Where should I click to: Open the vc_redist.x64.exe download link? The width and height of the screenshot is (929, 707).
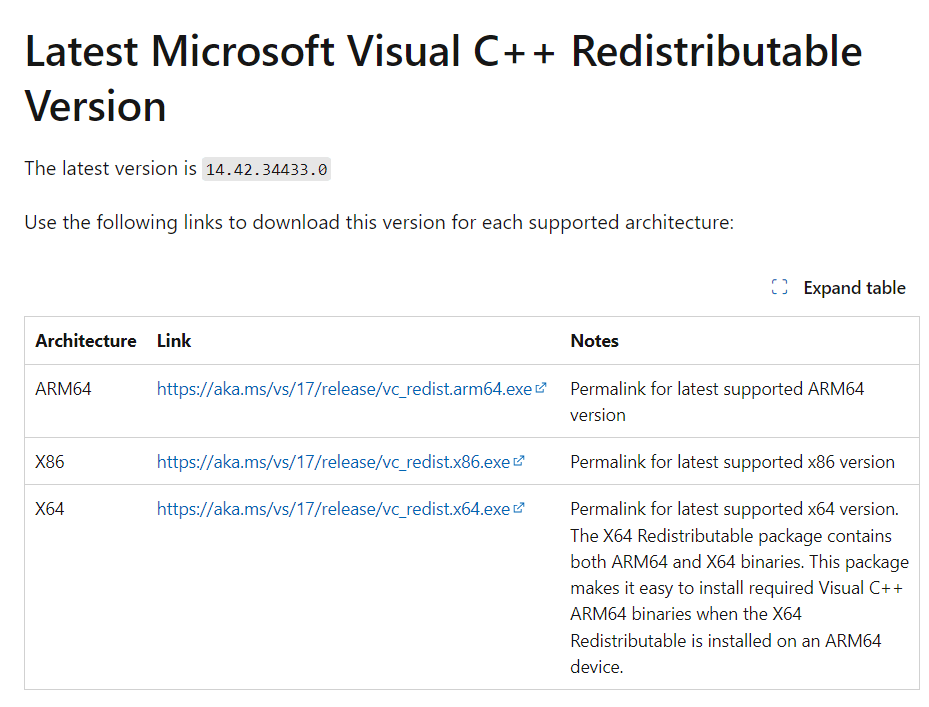(x=333, y=508)
